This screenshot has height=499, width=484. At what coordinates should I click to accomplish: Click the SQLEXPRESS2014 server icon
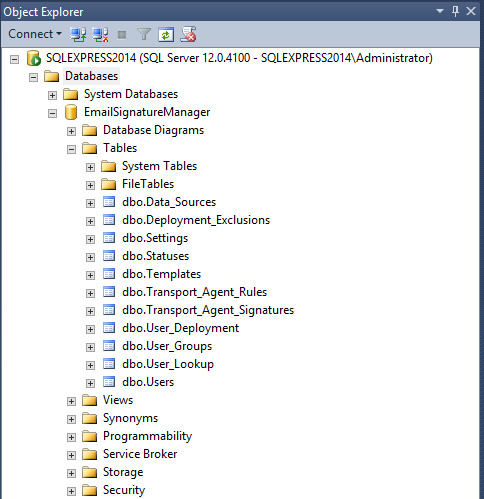coord(34,58)
